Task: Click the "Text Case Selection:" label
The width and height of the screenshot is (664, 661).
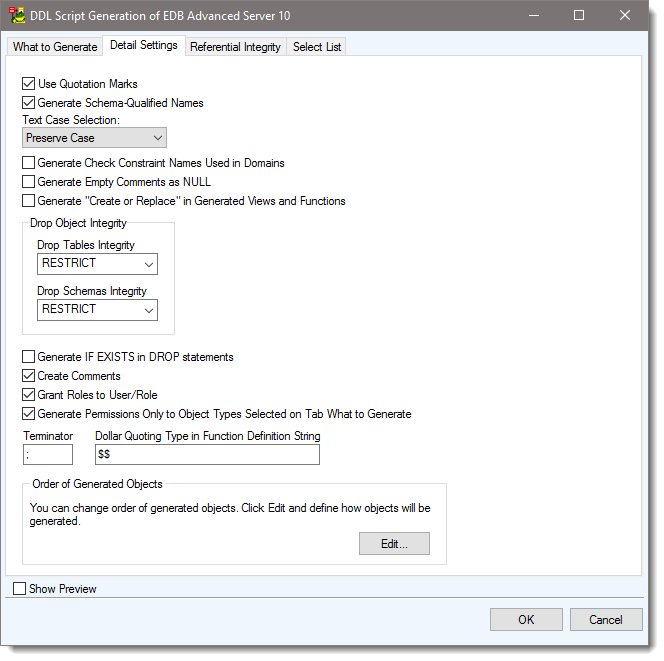Action: [71, 120]
